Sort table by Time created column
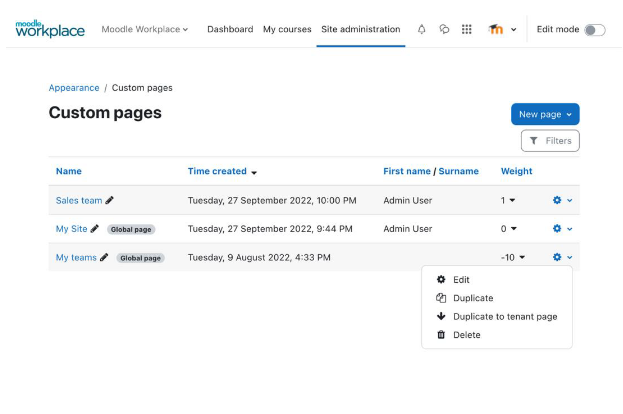Image resolution: width=623 pixels, height=414 pixels. point(222,171)
